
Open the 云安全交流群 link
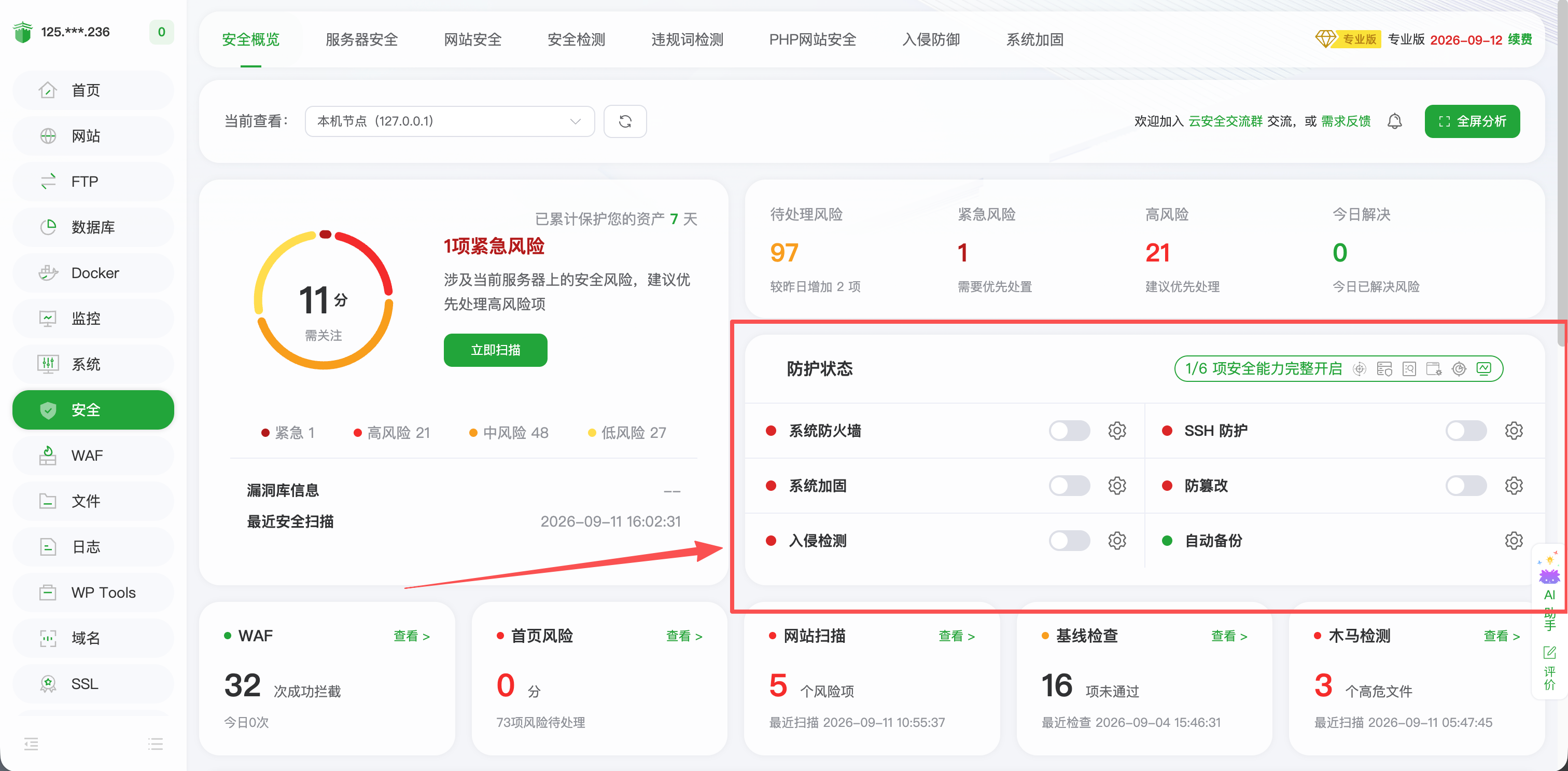point(1225,121)
